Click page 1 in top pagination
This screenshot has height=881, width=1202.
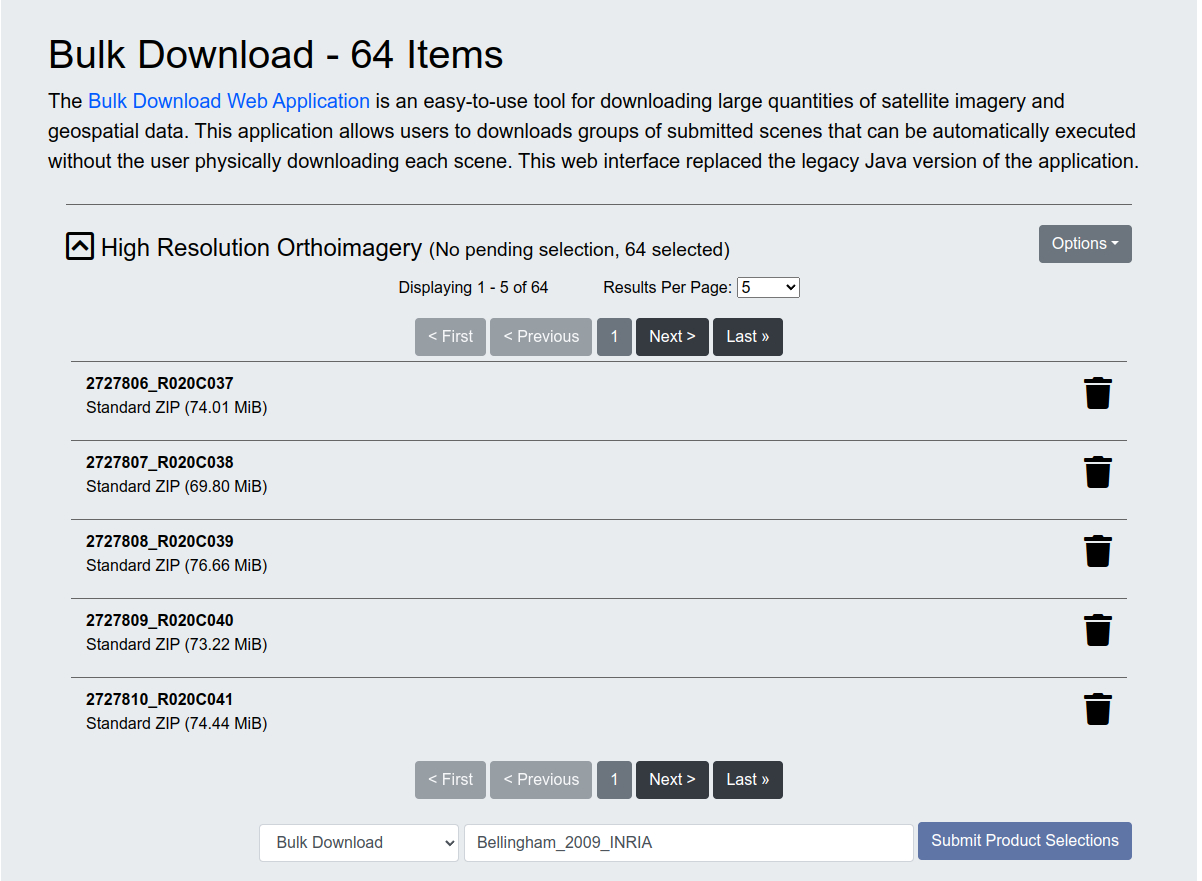tap(614, 337)
